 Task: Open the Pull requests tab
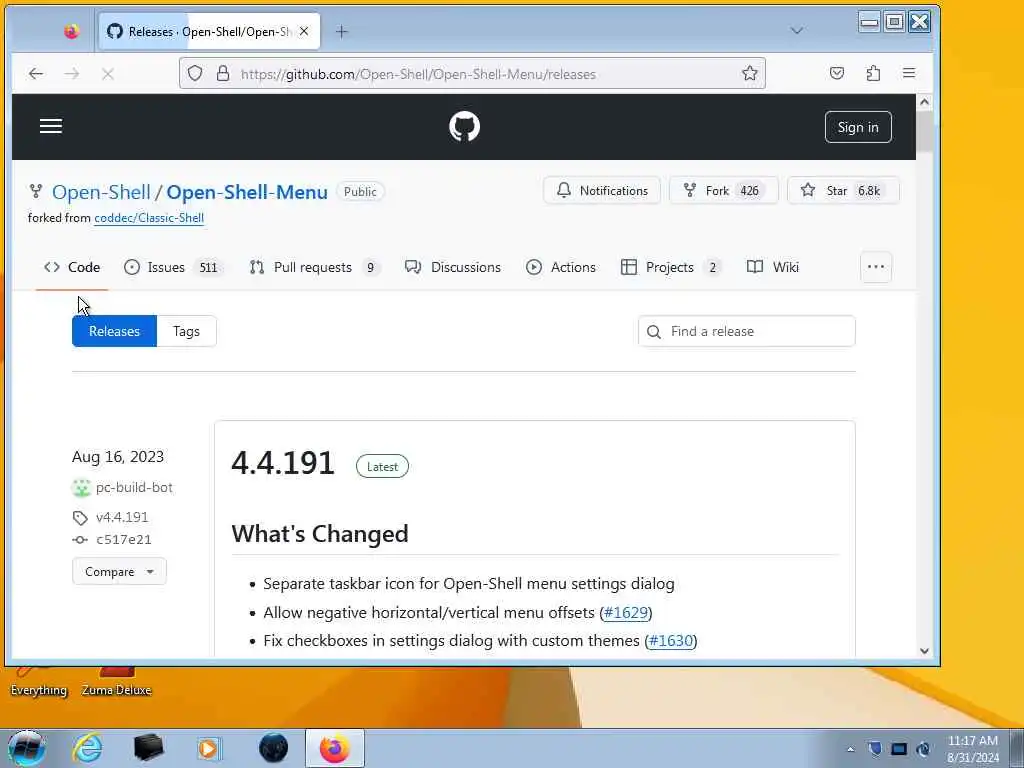tap(315, 267)
